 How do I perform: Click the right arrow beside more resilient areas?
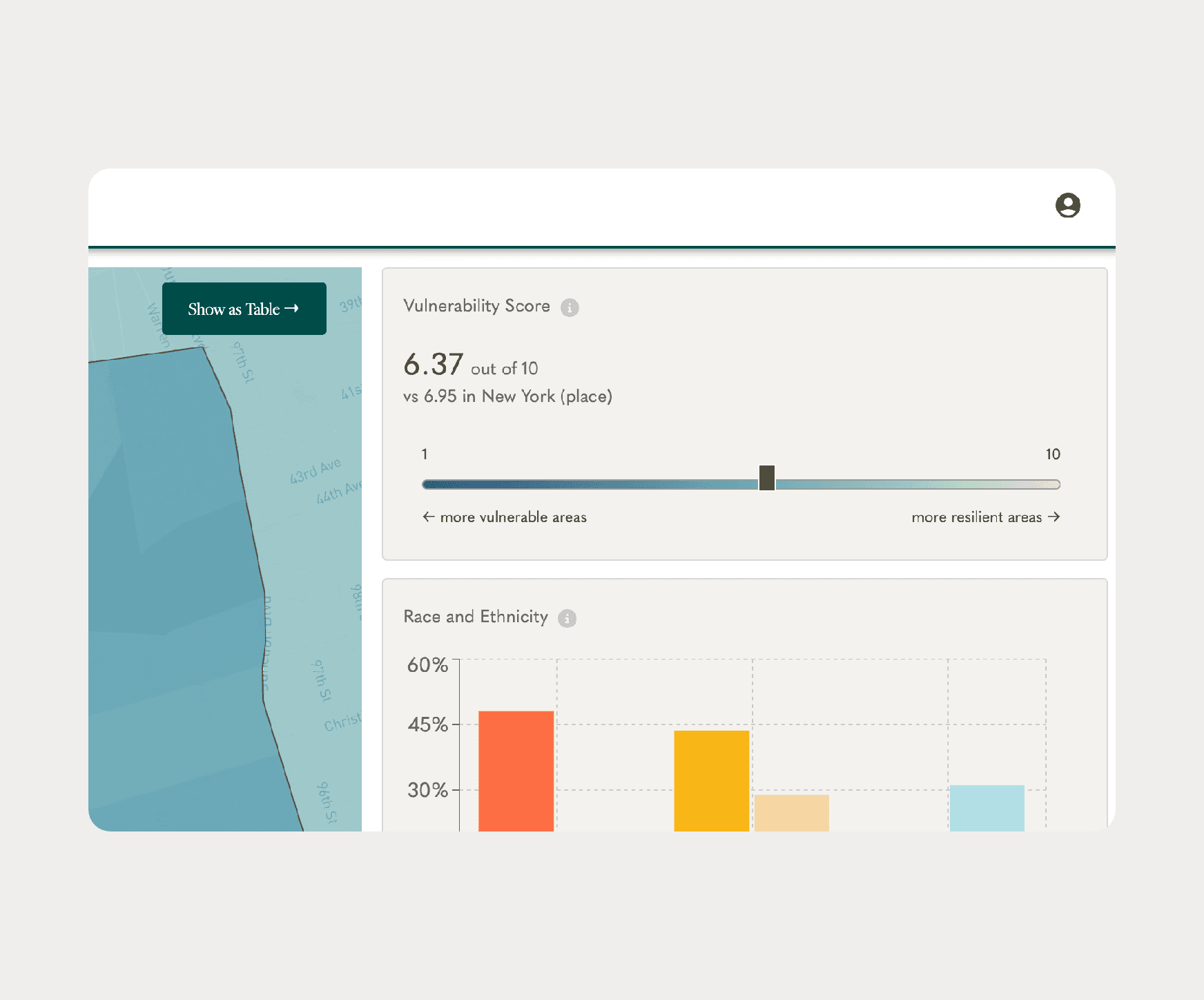[1053, 517]
